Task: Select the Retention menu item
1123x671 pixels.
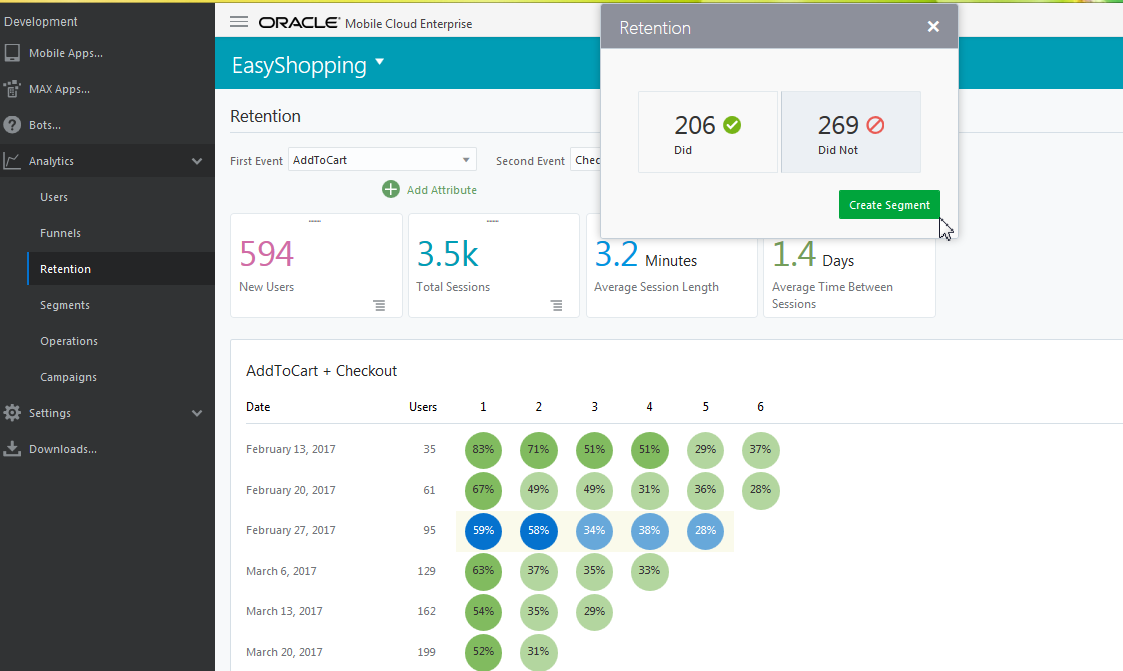Action: pos(121,269)
